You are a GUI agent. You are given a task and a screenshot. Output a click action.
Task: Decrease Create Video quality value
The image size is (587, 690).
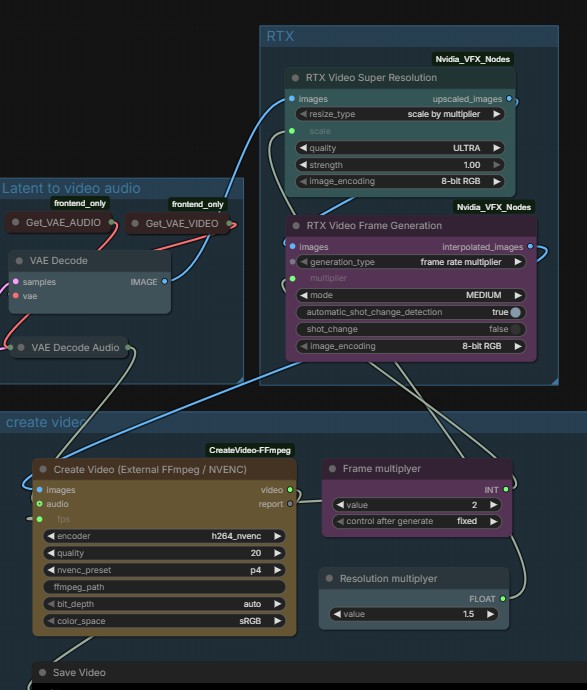click(x=51, y=553)
